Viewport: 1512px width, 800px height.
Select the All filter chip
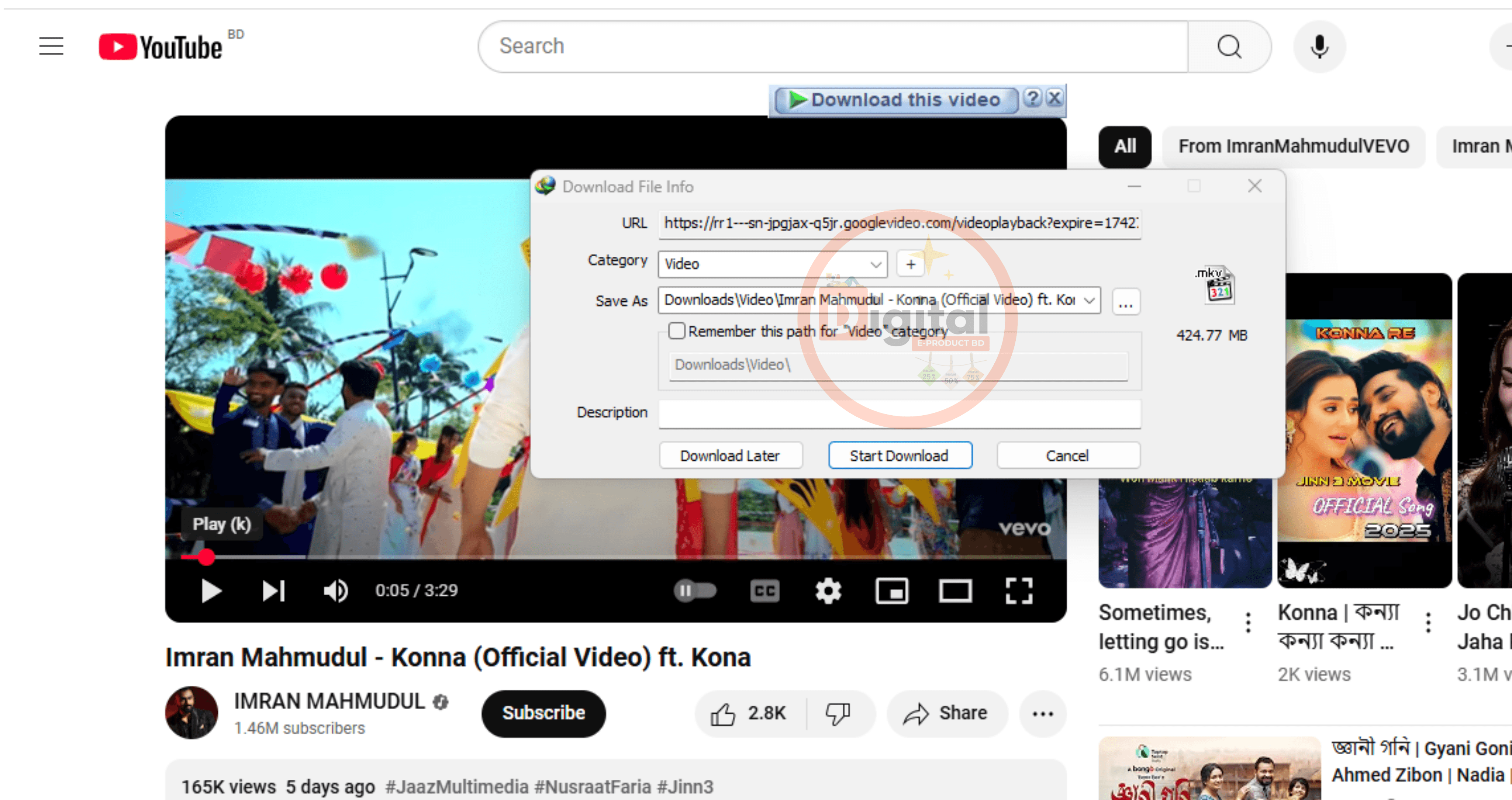(x=1125, y=146)
